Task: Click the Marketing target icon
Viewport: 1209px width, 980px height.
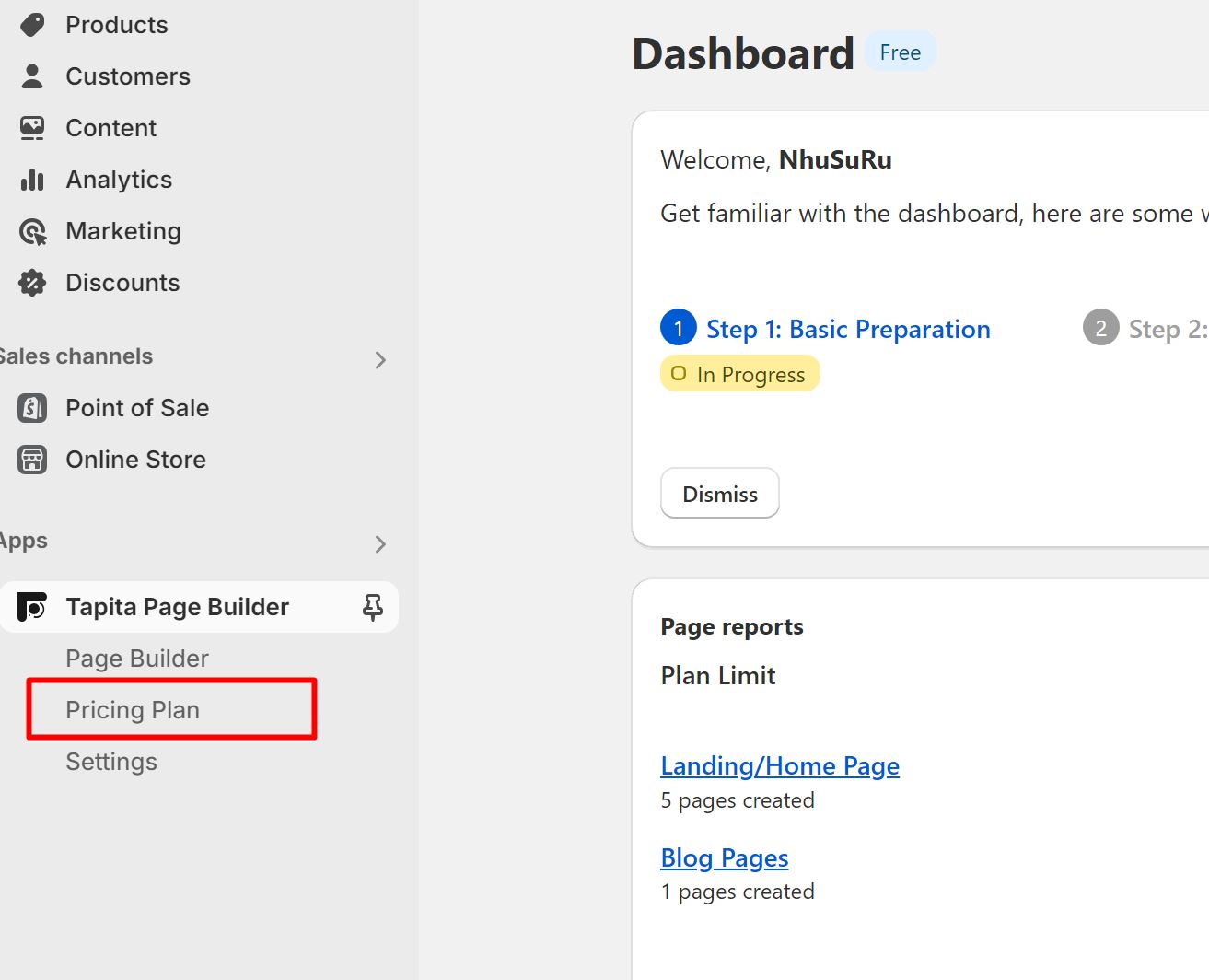Action: [32, 231]
